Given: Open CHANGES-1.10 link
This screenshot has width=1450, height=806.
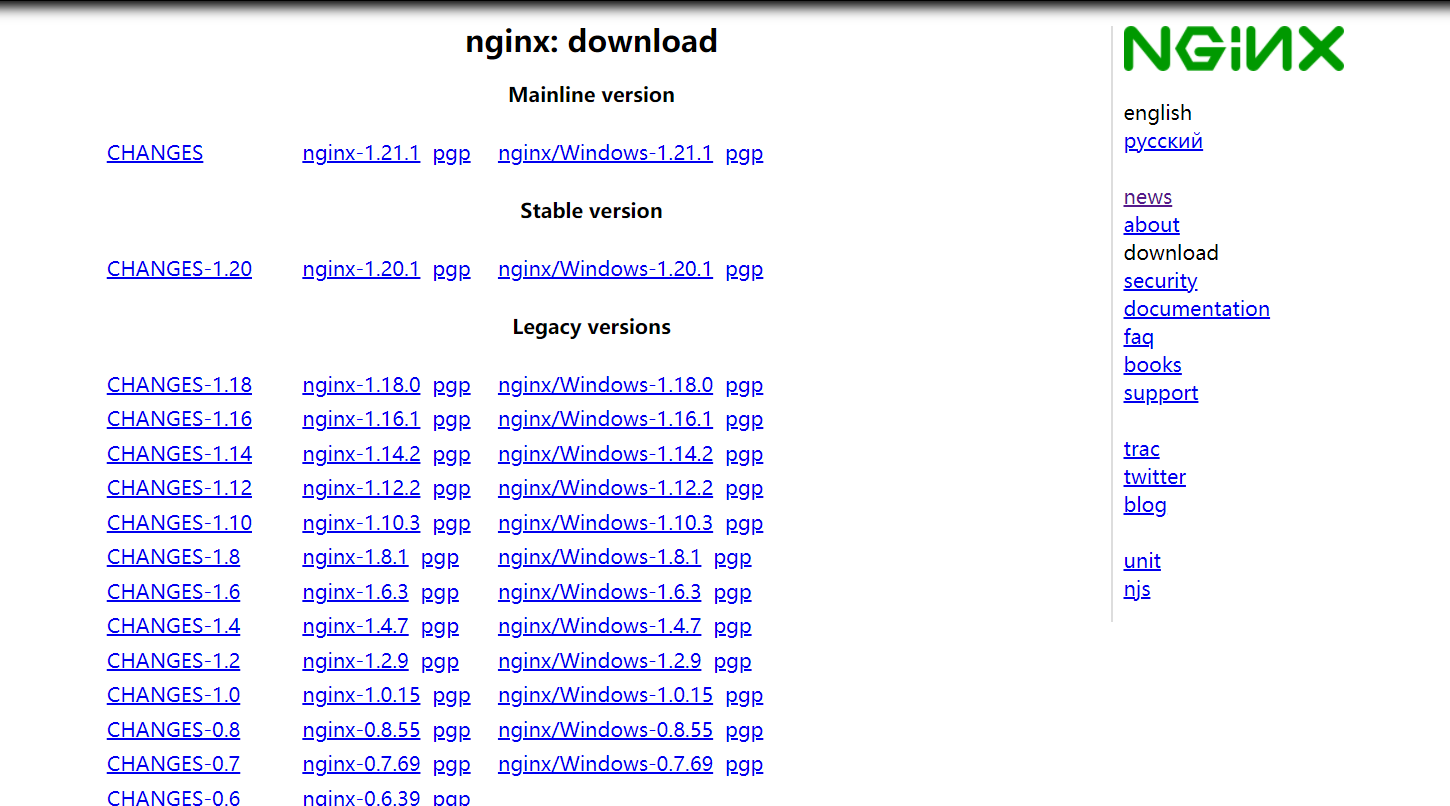Looking at the screenshot, I should pyautogui.click(x=179, y=523).
